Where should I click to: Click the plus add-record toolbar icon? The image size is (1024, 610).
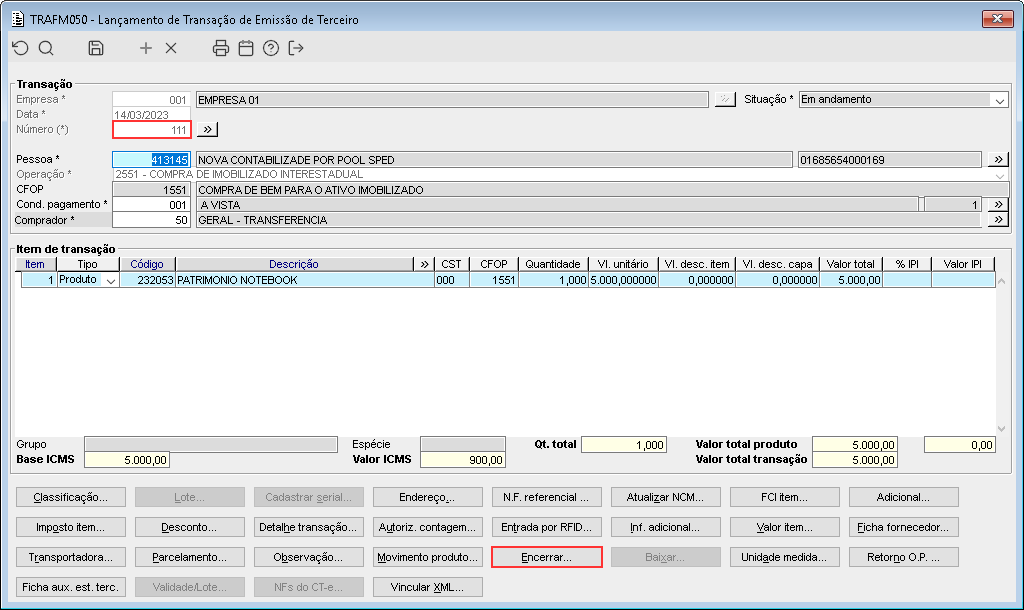(x=146, y=48)
